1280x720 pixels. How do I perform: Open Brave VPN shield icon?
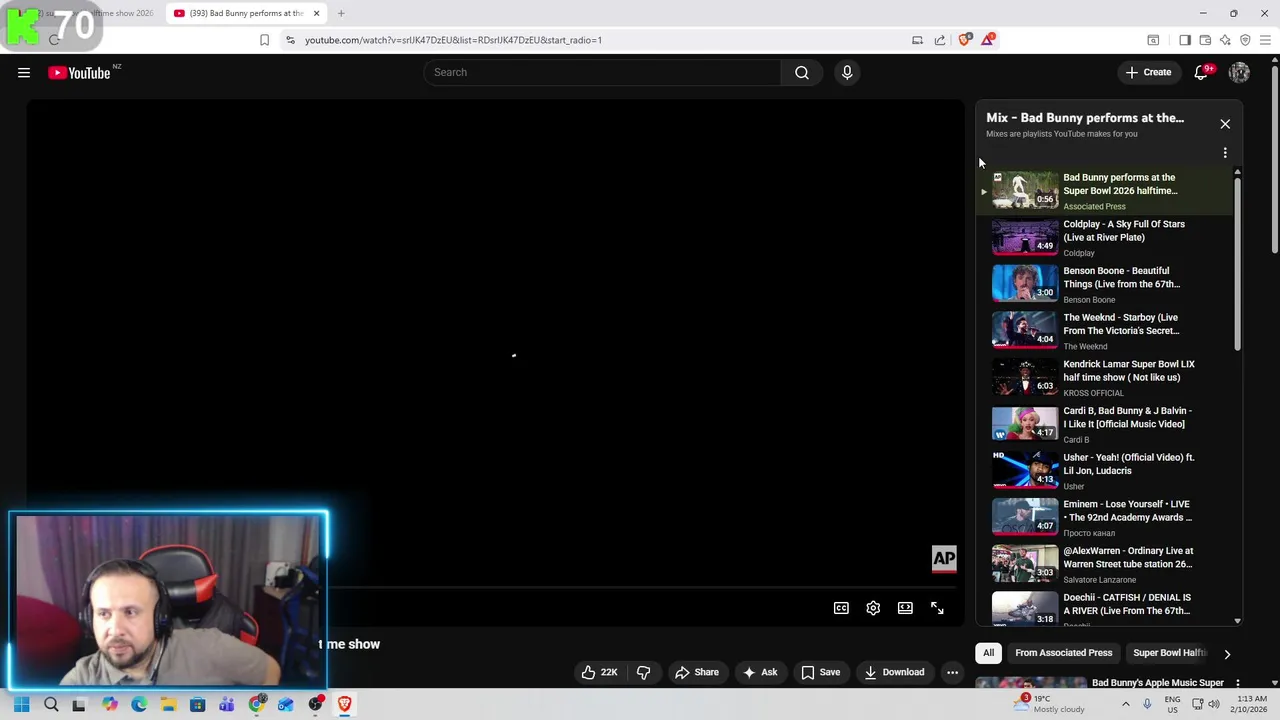pos(1245,40)
